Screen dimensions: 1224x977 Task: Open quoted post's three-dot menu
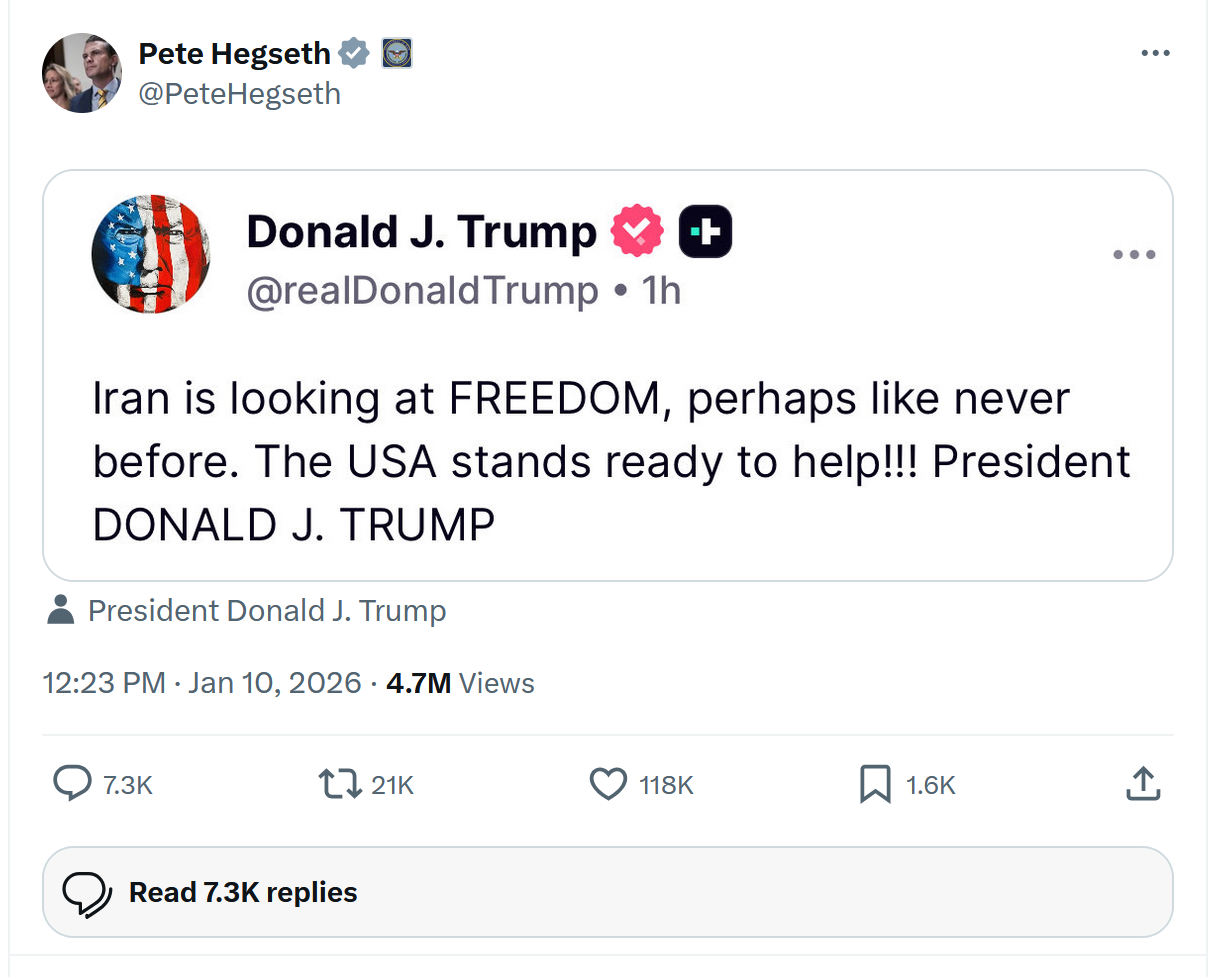1134,255
